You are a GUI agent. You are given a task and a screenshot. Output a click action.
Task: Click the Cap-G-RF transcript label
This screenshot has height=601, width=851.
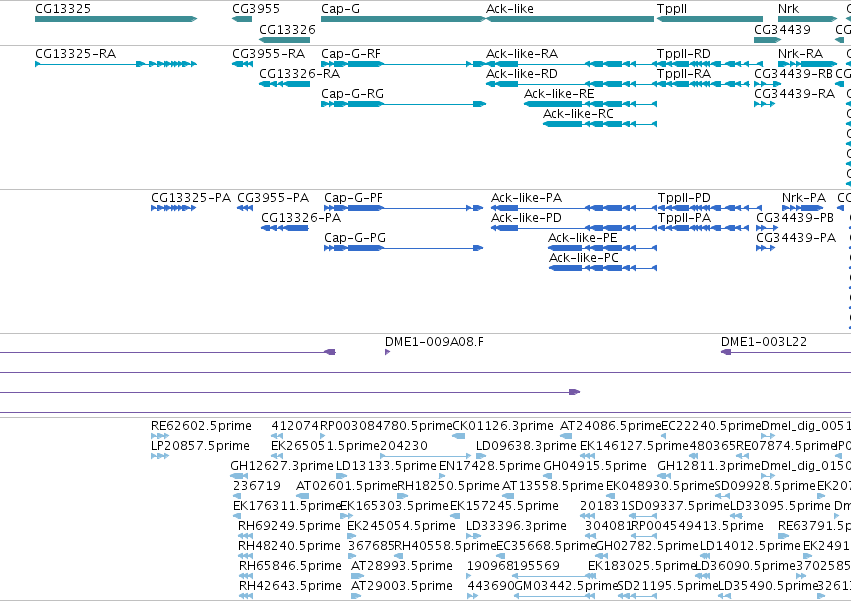351,54
